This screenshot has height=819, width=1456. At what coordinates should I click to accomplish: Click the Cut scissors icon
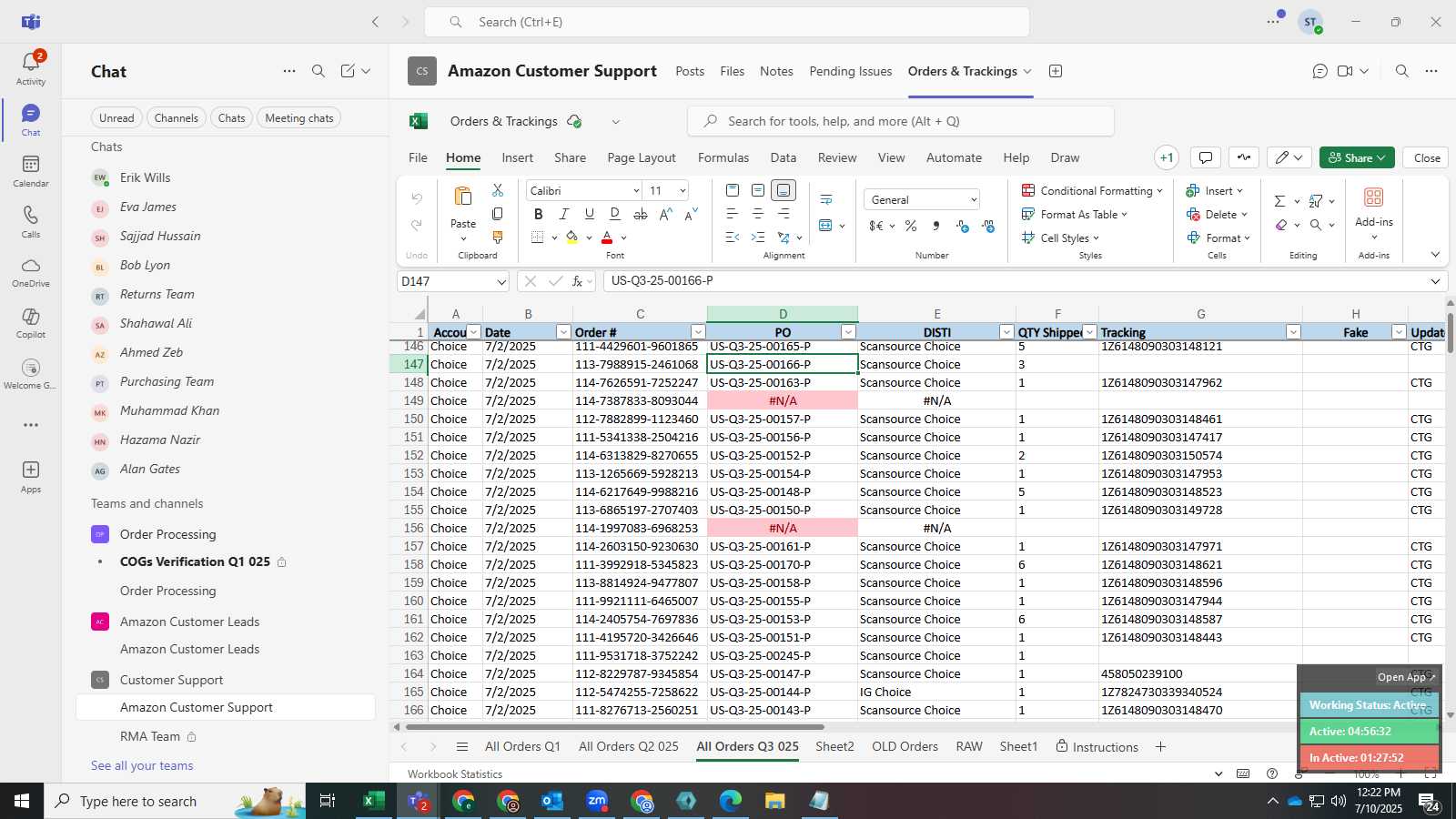pyautogui.click(x=498, y=190)
